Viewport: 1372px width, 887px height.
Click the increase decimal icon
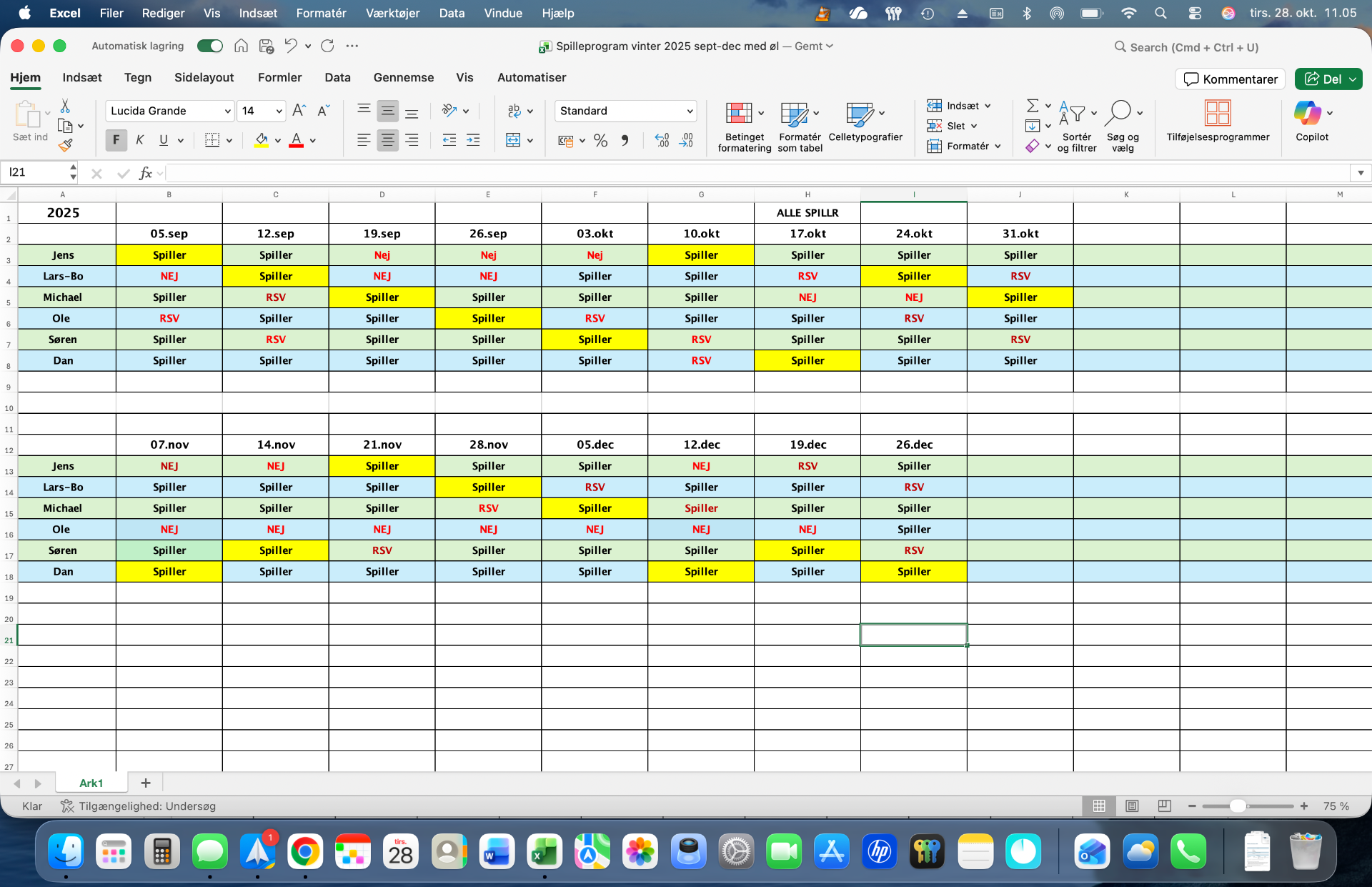662,141
